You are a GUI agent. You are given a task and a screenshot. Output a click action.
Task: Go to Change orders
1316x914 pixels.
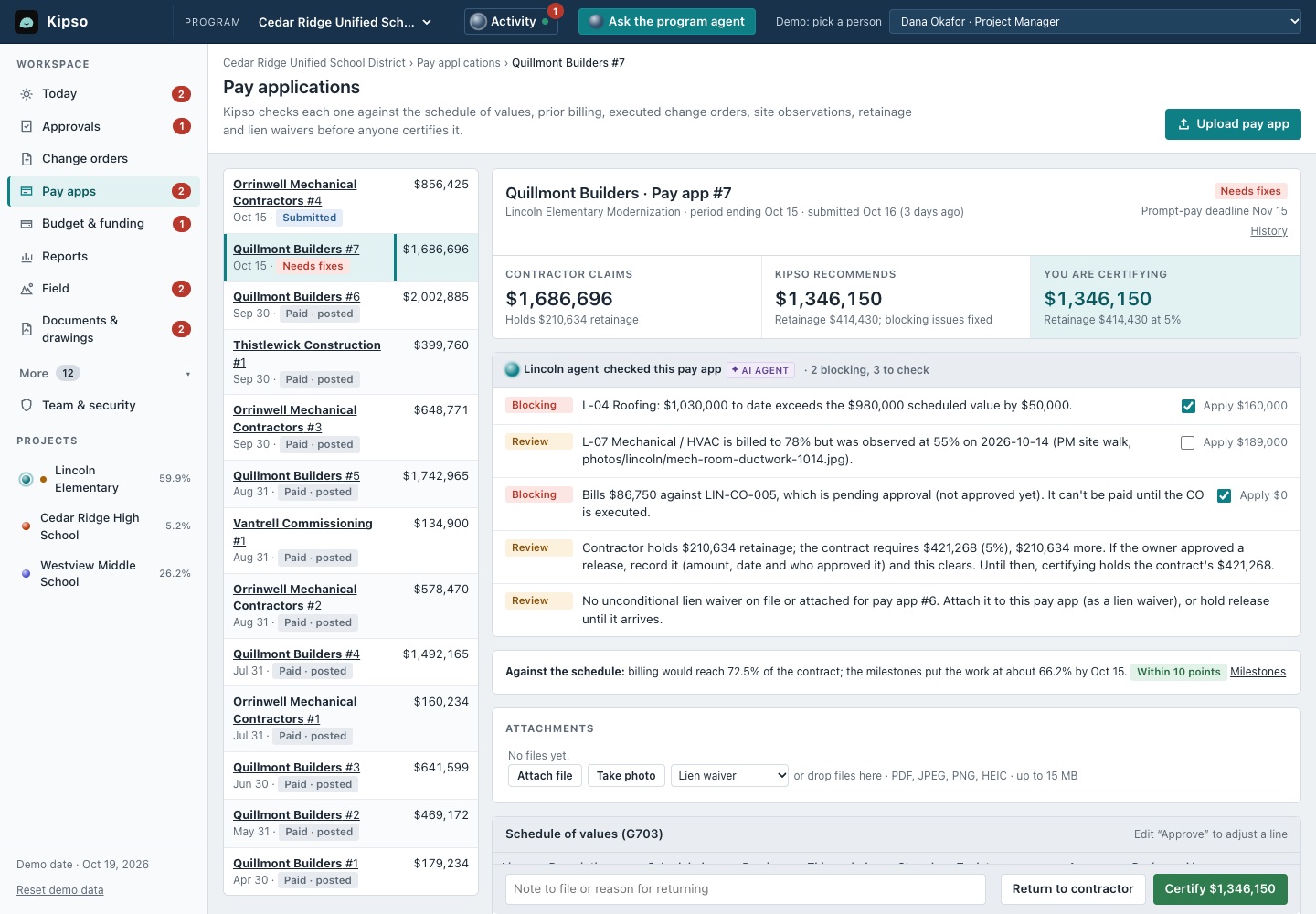click(103, 159)
